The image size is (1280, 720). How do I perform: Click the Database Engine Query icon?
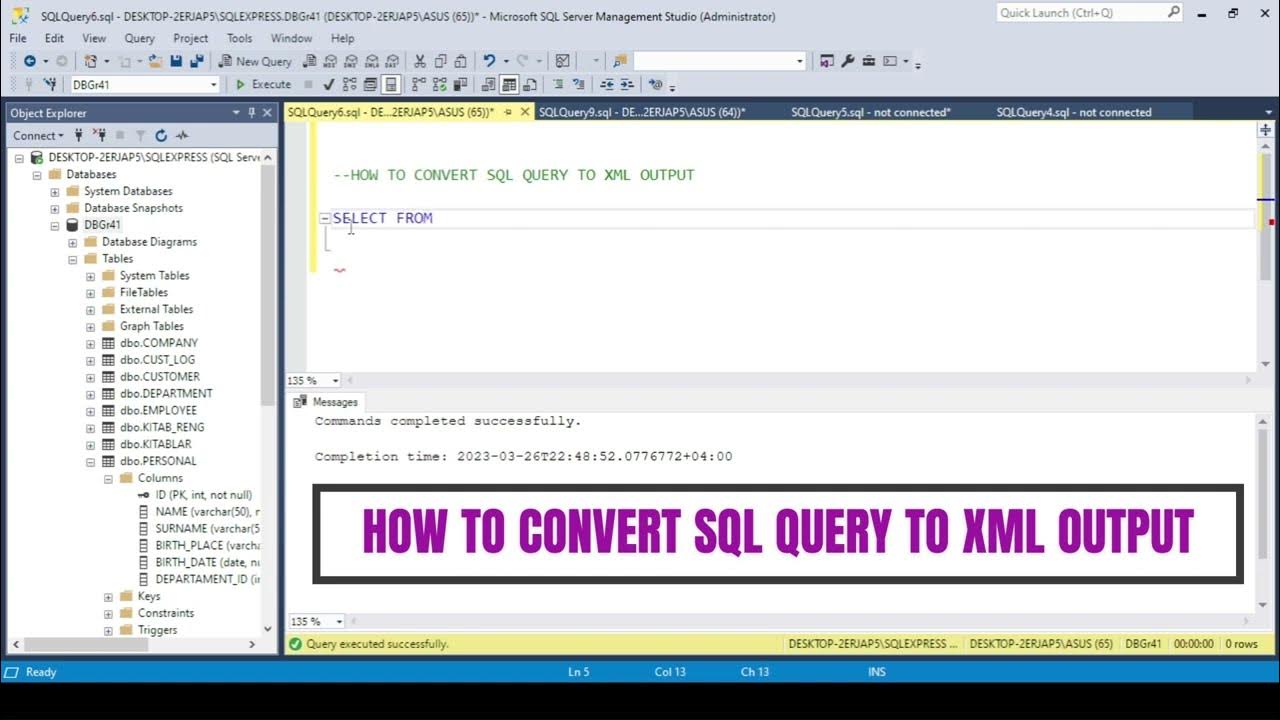click(310, 61)
